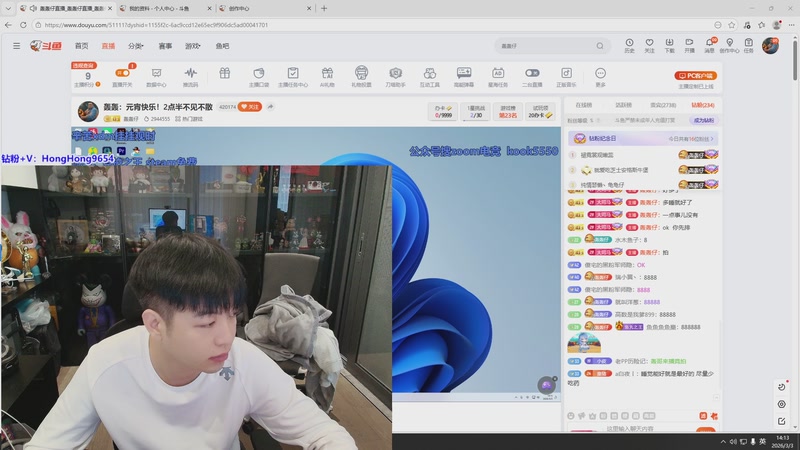Click the orange 关注 follow button

(x=250, y=106)
